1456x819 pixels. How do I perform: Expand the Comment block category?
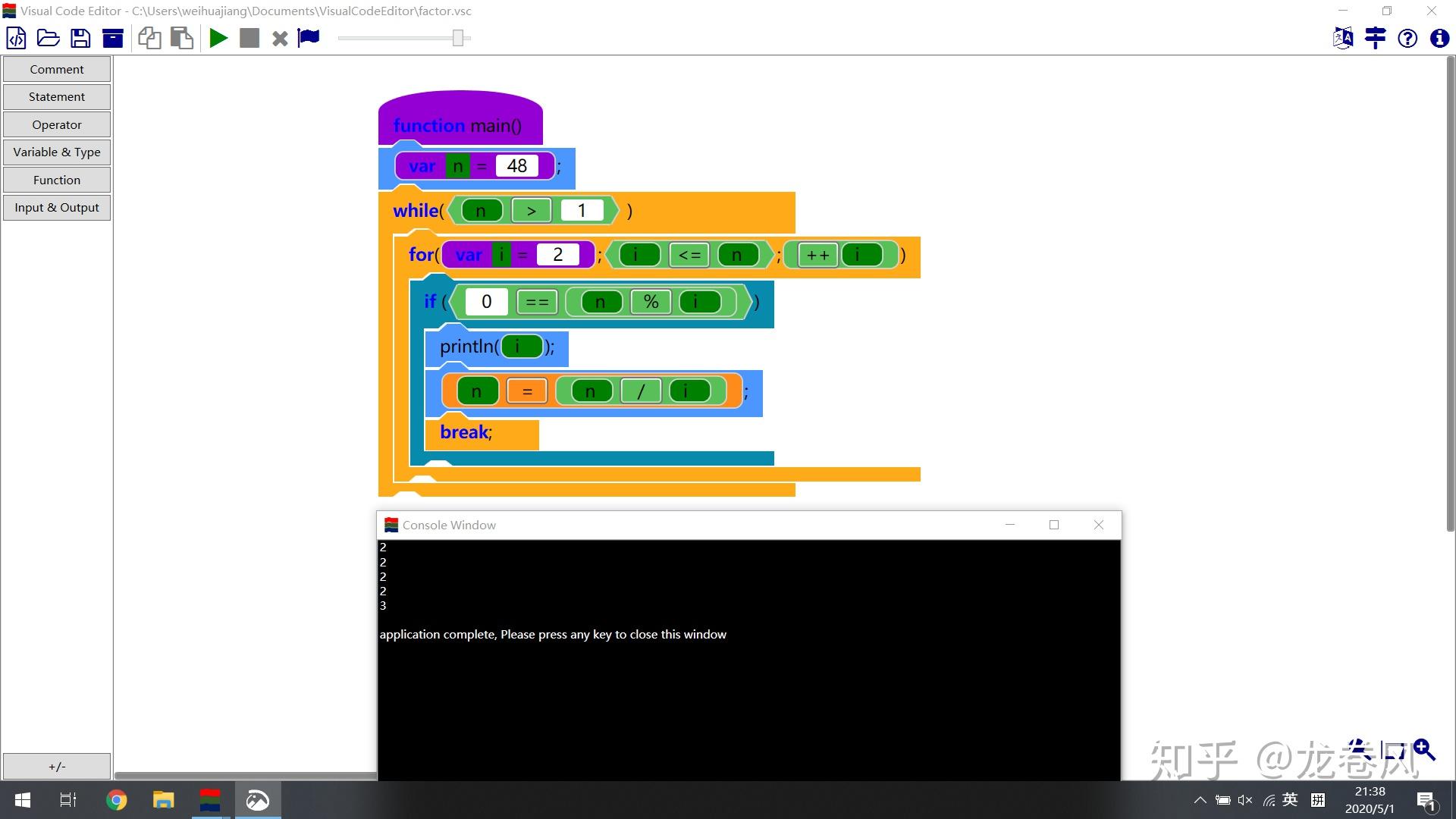tap(57, 69)
